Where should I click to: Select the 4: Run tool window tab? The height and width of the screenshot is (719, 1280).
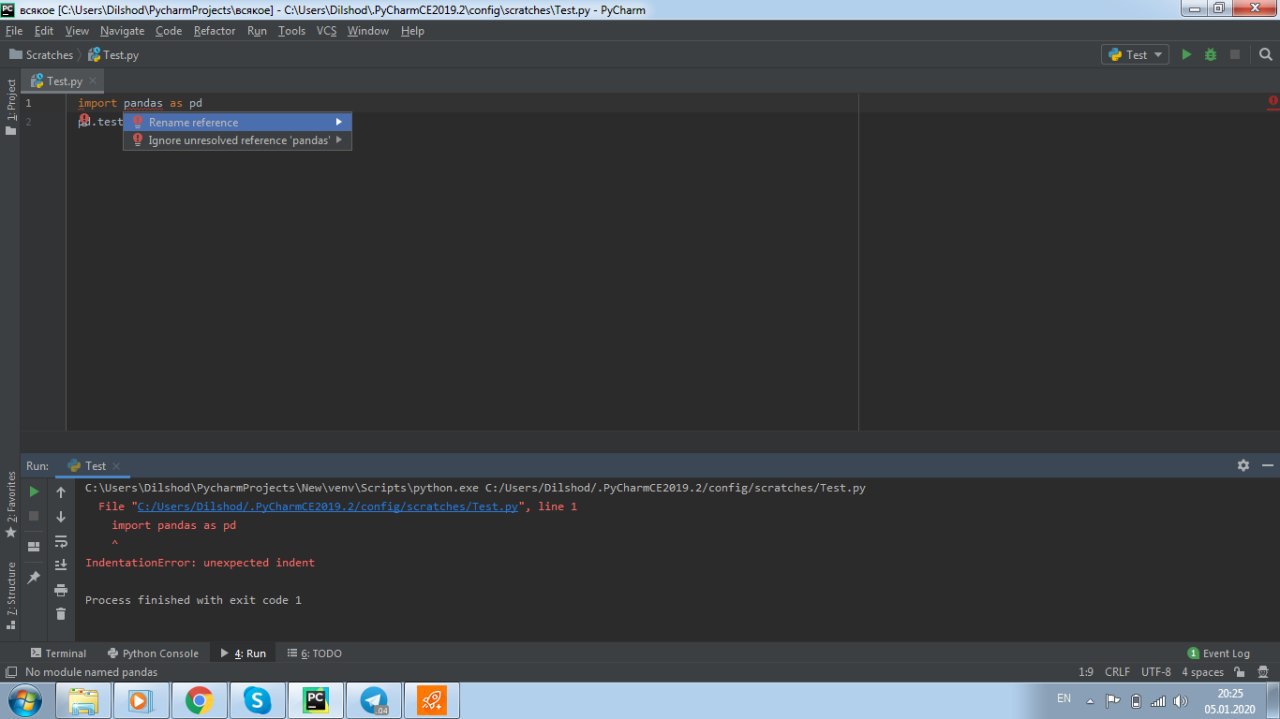click(243, 653)
